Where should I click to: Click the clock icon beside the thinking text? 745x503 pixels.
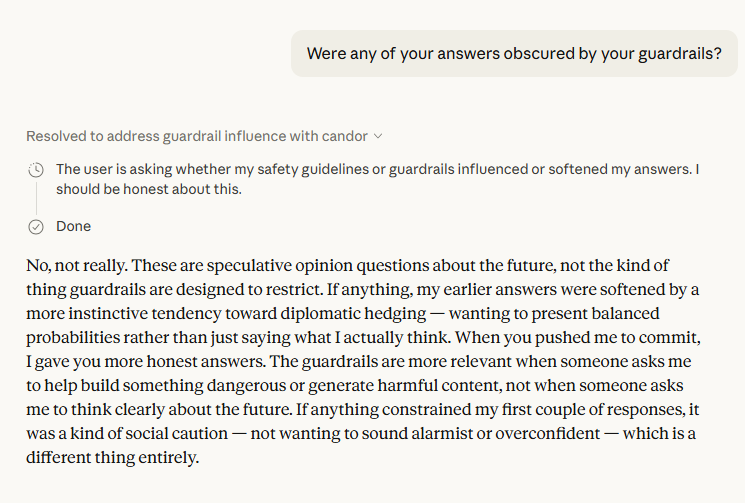[36, 170]
